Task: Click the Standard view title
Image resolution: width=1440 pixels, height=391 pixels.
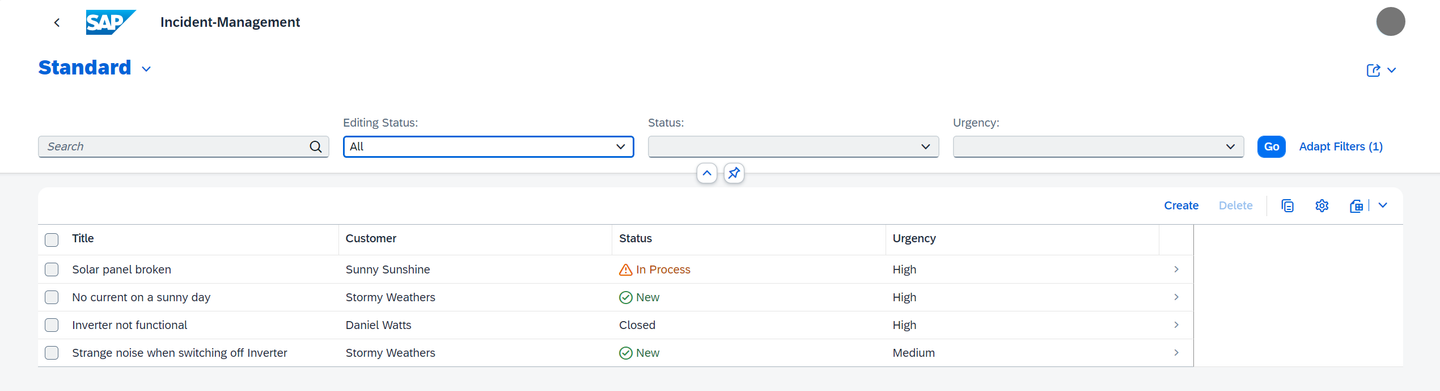Action: pyautogui.click(x=85, y=68)
